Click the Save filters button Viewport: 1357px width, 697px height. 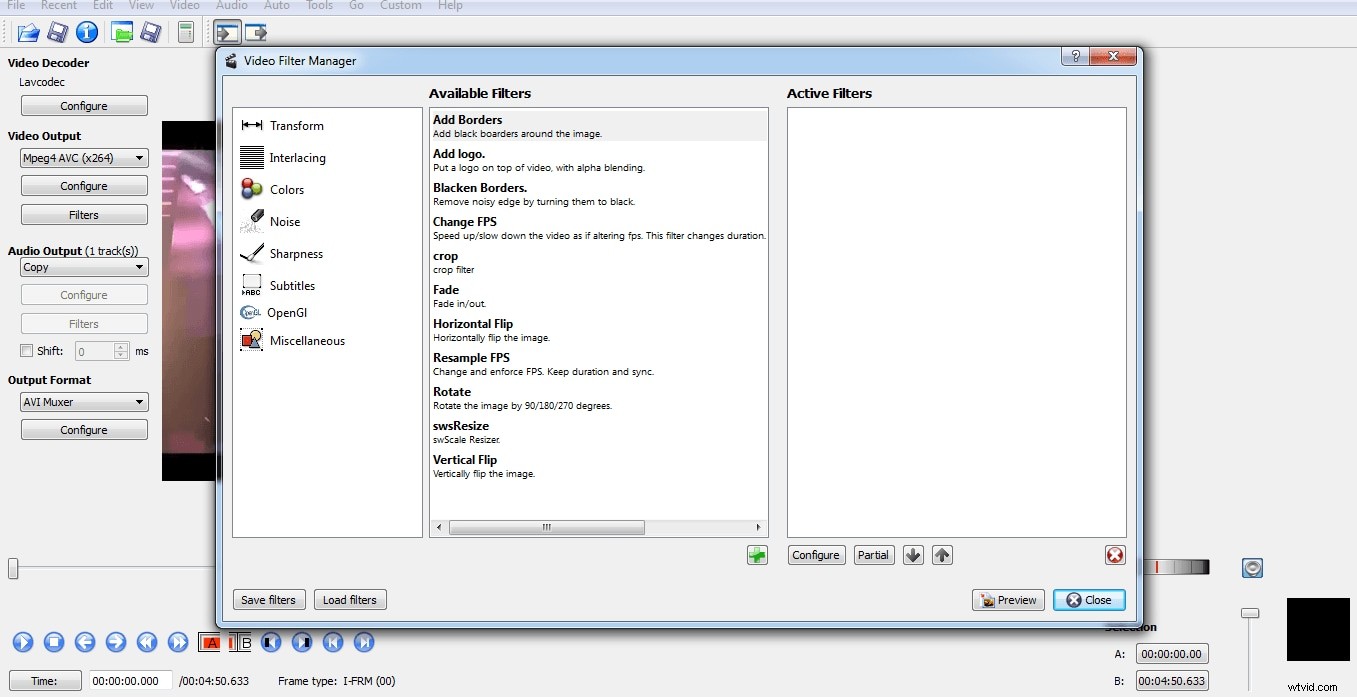tap(269, 599)
